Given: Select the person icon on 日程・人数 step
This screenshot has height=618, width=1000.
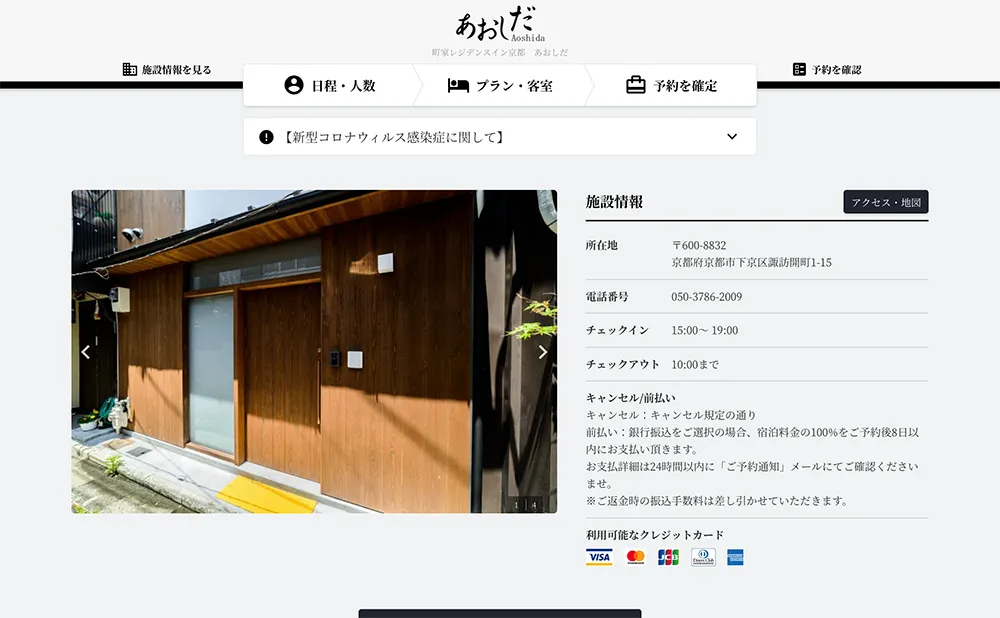Looking at the screenshot, I should point(291,85).
